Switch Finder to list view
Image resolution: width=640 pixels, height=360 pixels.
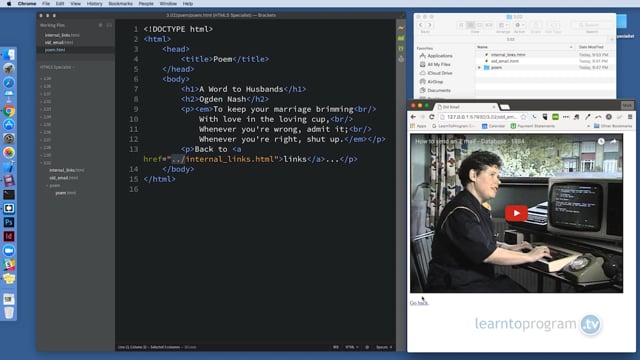tap(471, 25)
